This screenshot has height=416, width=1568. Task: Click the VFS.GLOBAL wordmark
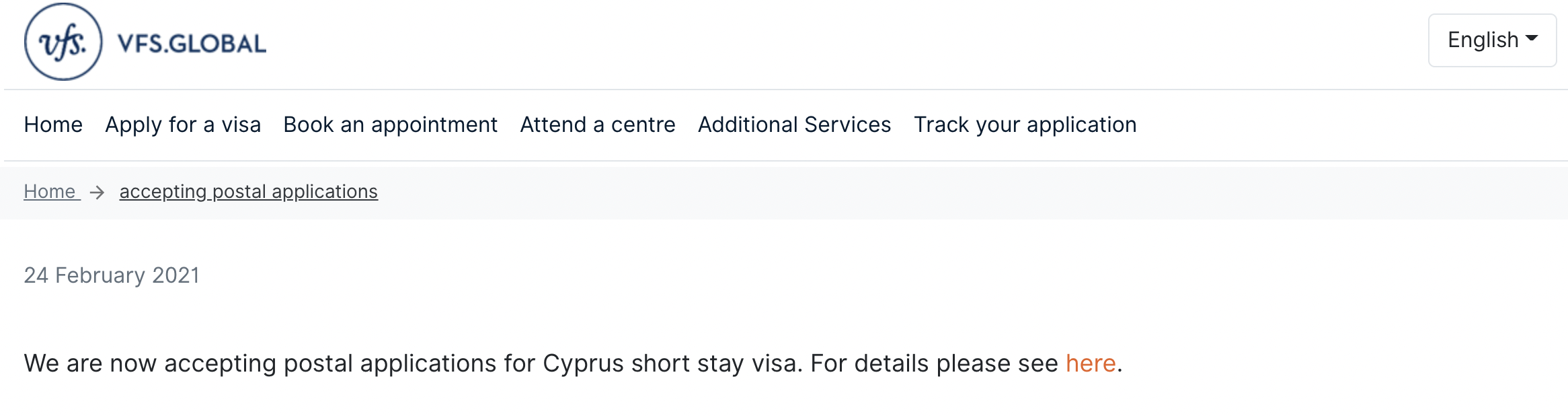coord(192,44)
